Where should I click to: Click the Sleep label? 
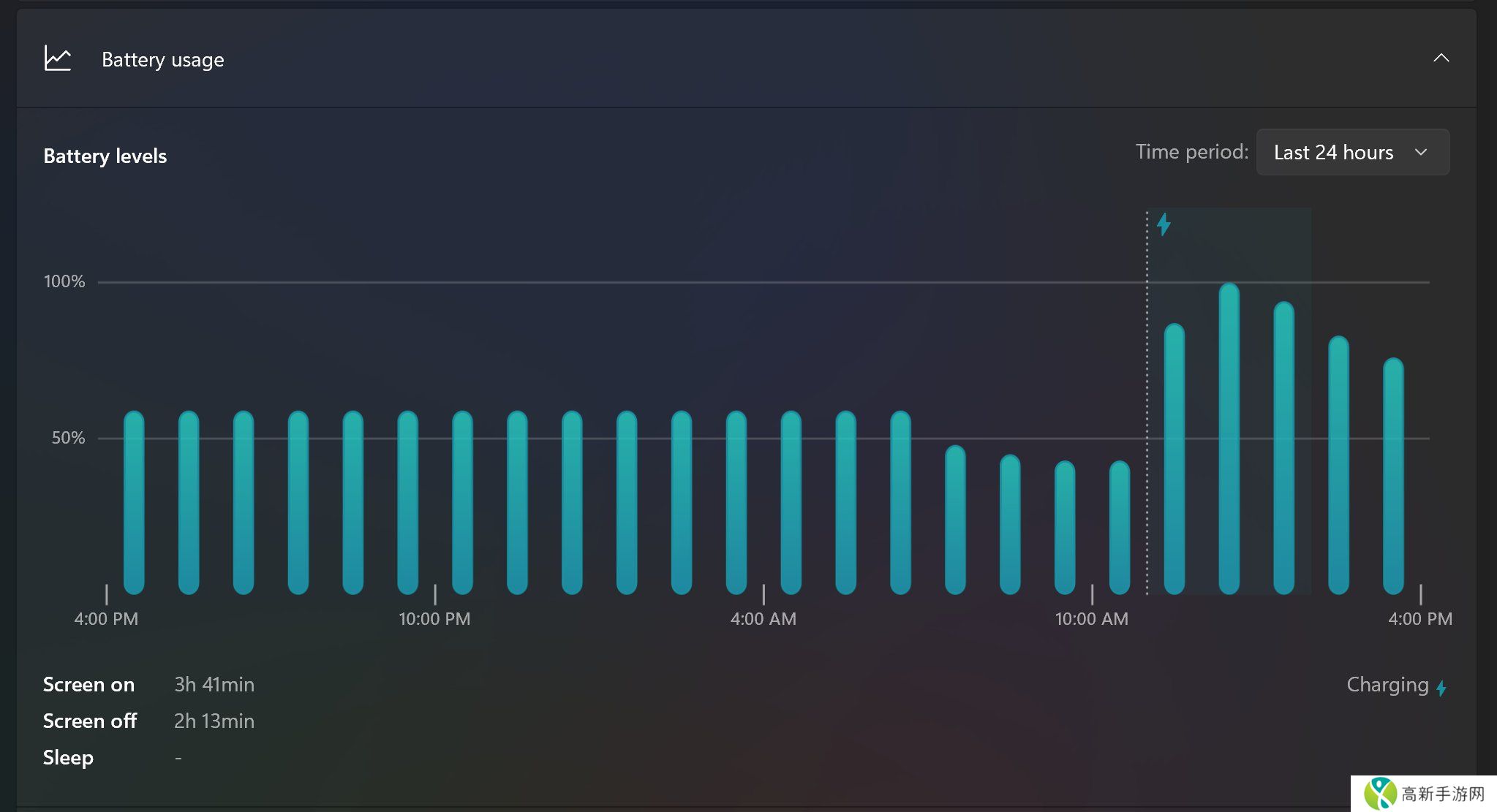tap(68, 758)
